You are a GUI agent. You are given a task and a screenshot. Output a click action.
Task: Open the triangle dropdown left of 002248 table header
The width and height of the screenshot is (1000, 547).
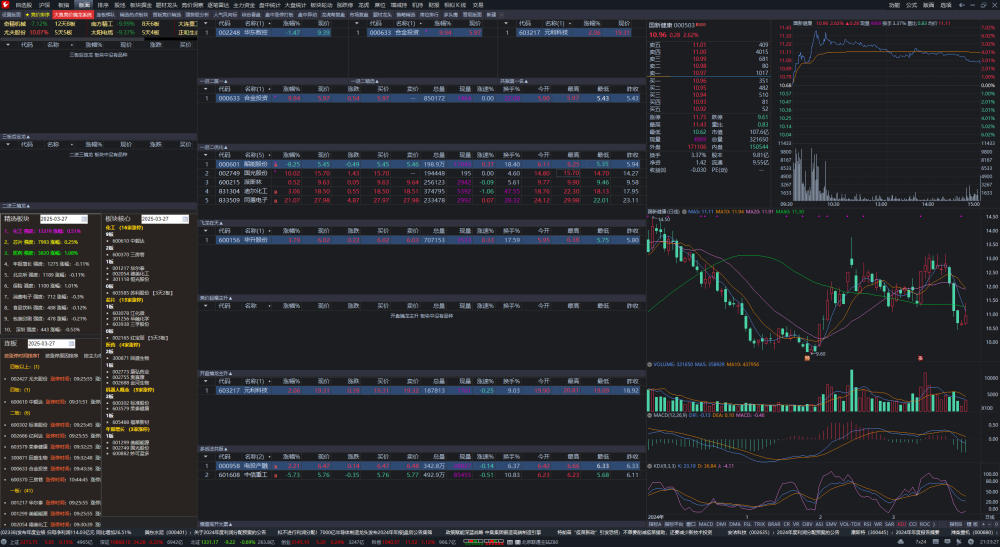(x=207, y=23)
